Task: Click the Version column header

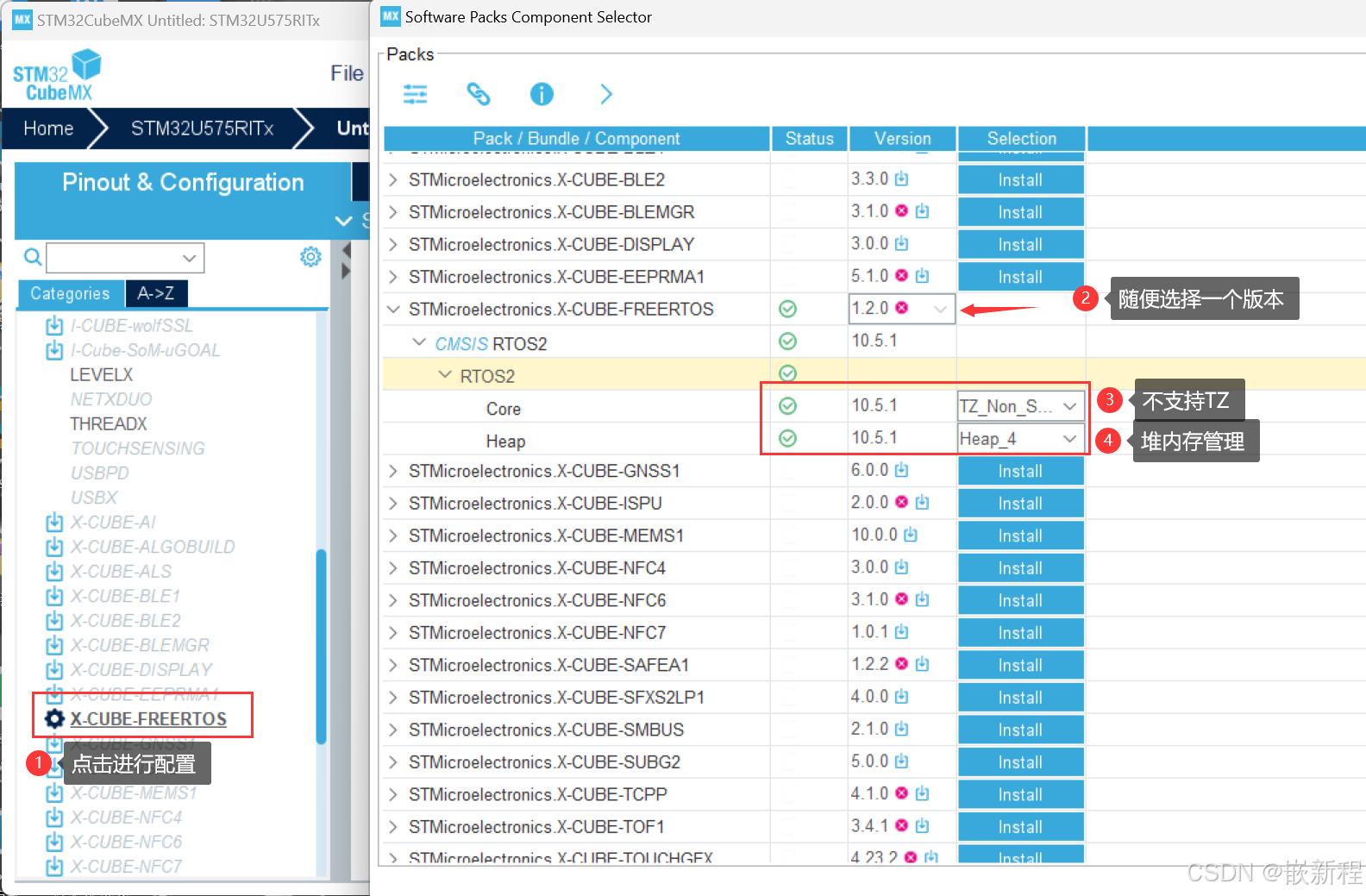Action: click(x=902, y=139)
